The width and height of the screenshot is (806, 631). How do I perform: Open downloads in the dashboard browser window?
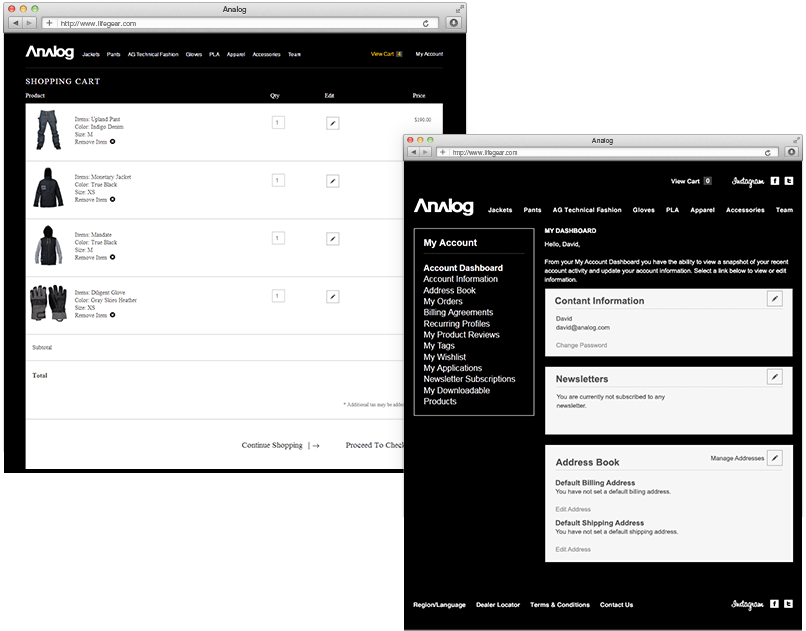[x=791, y=152]
